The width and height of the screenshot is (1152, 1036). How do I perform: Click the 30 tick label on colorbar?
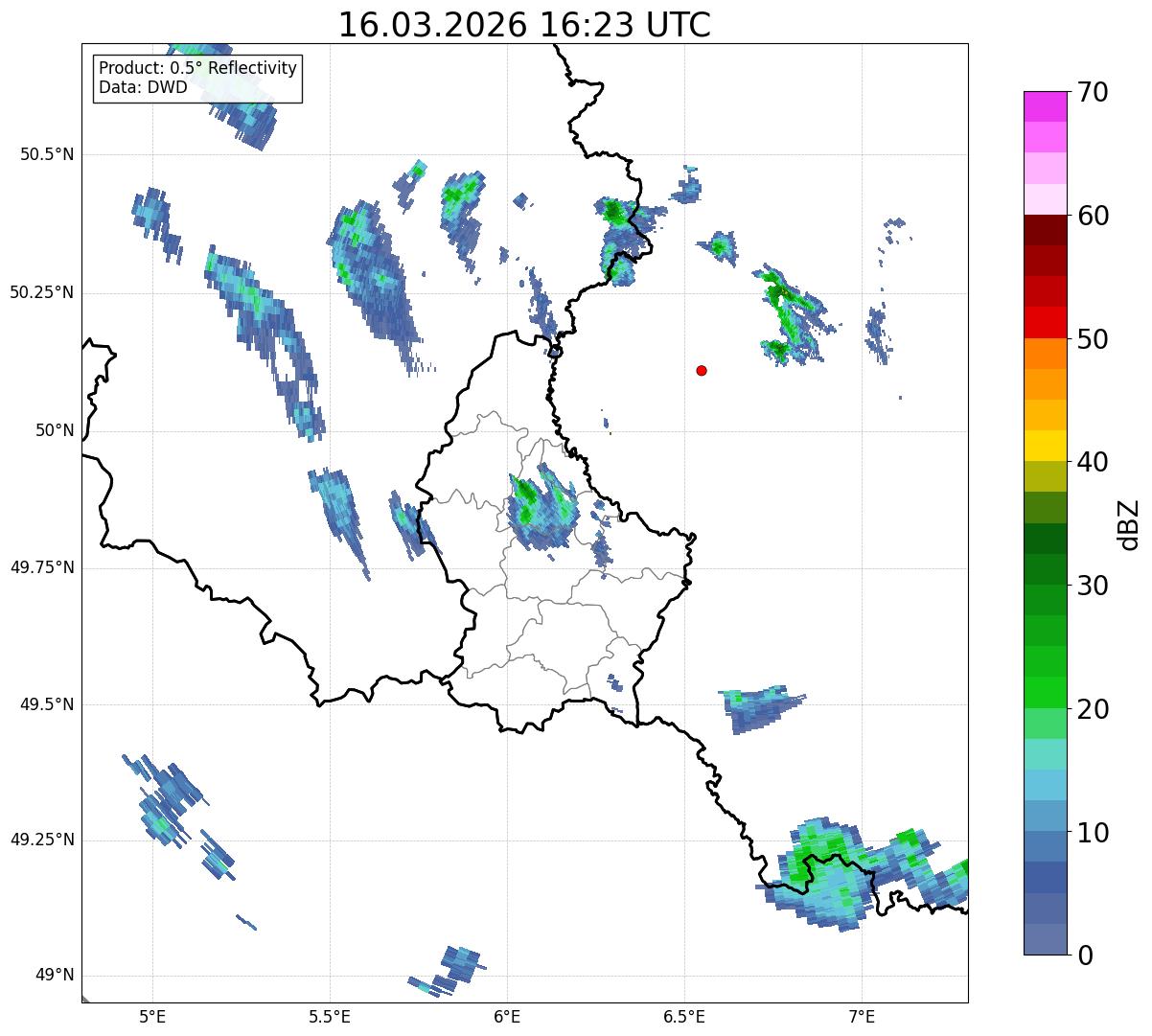(x=1092, y=586)
